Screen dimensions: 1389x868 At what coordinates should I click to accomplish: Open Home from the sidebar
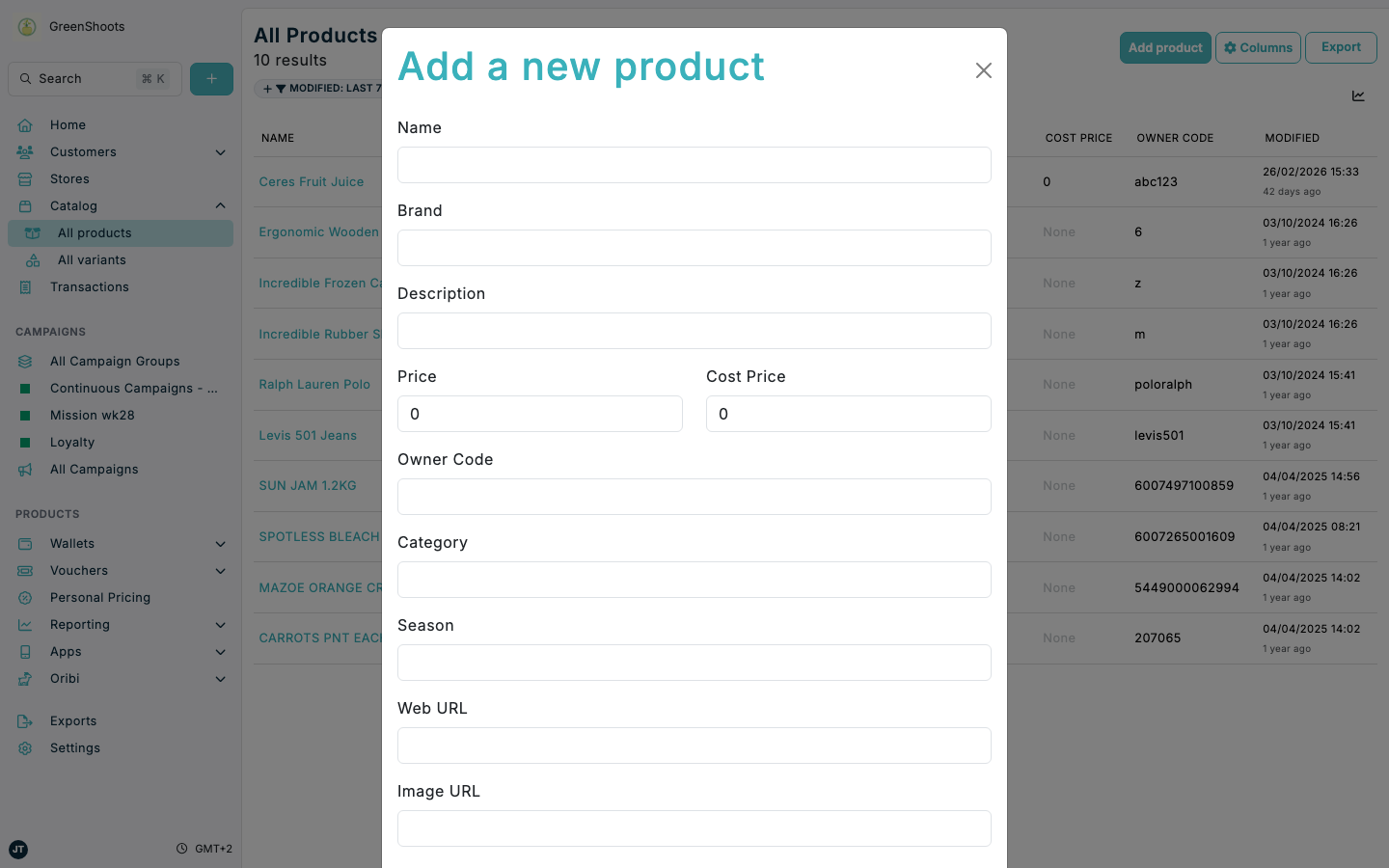(x=68, y=124)
